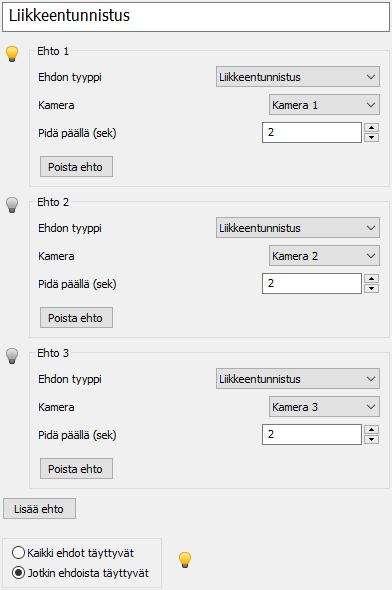Open Ehdon tyyppi dropdown in Ehto 3

coord(298,379)
